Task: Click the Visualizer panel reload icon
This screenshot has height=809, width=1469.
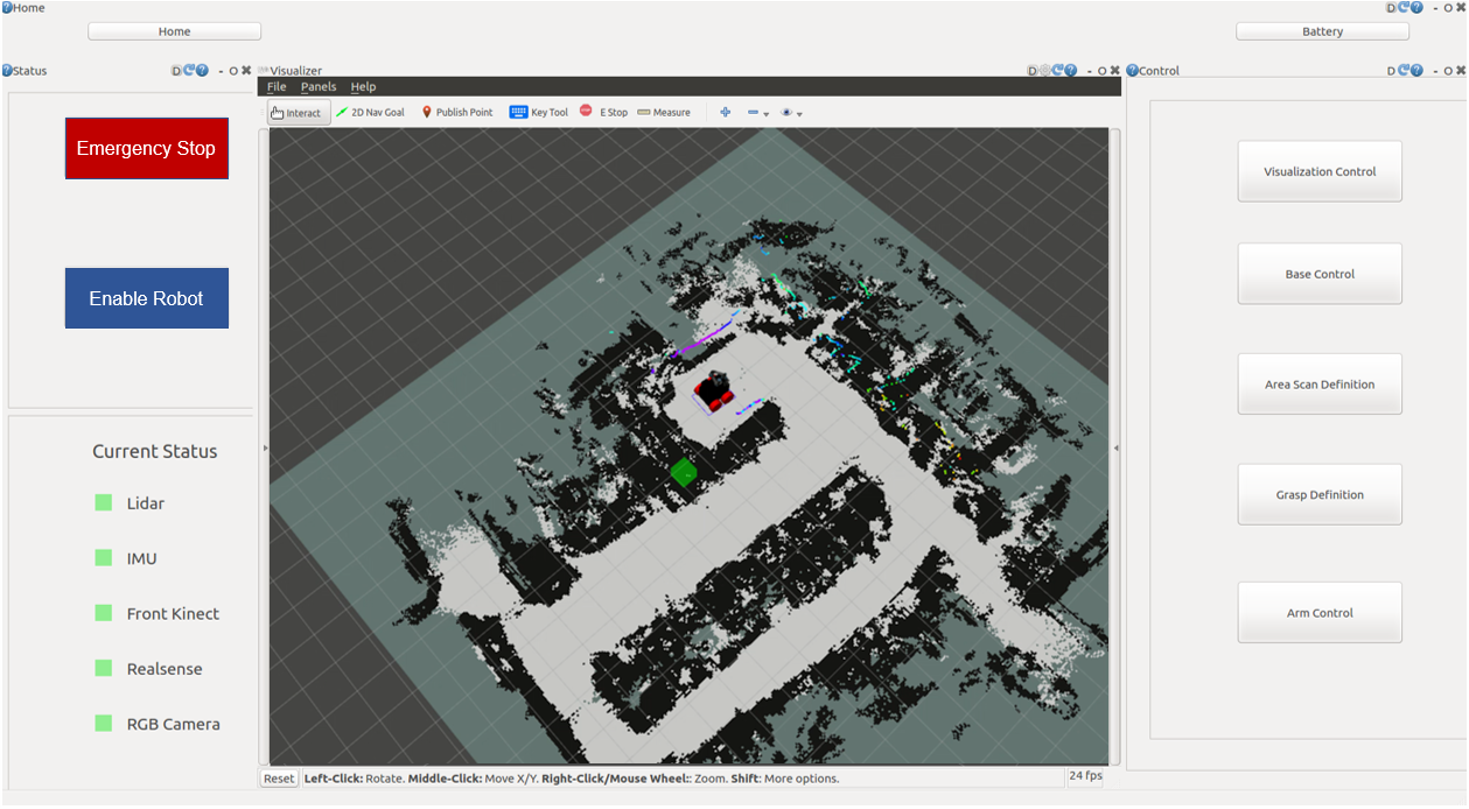Action: coord(1057,71)
